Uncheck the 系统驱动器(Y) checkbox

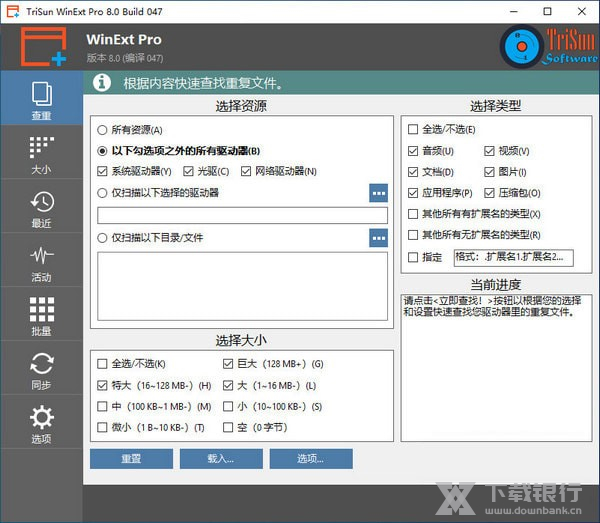pyautogui.click(x=103, y=171)
